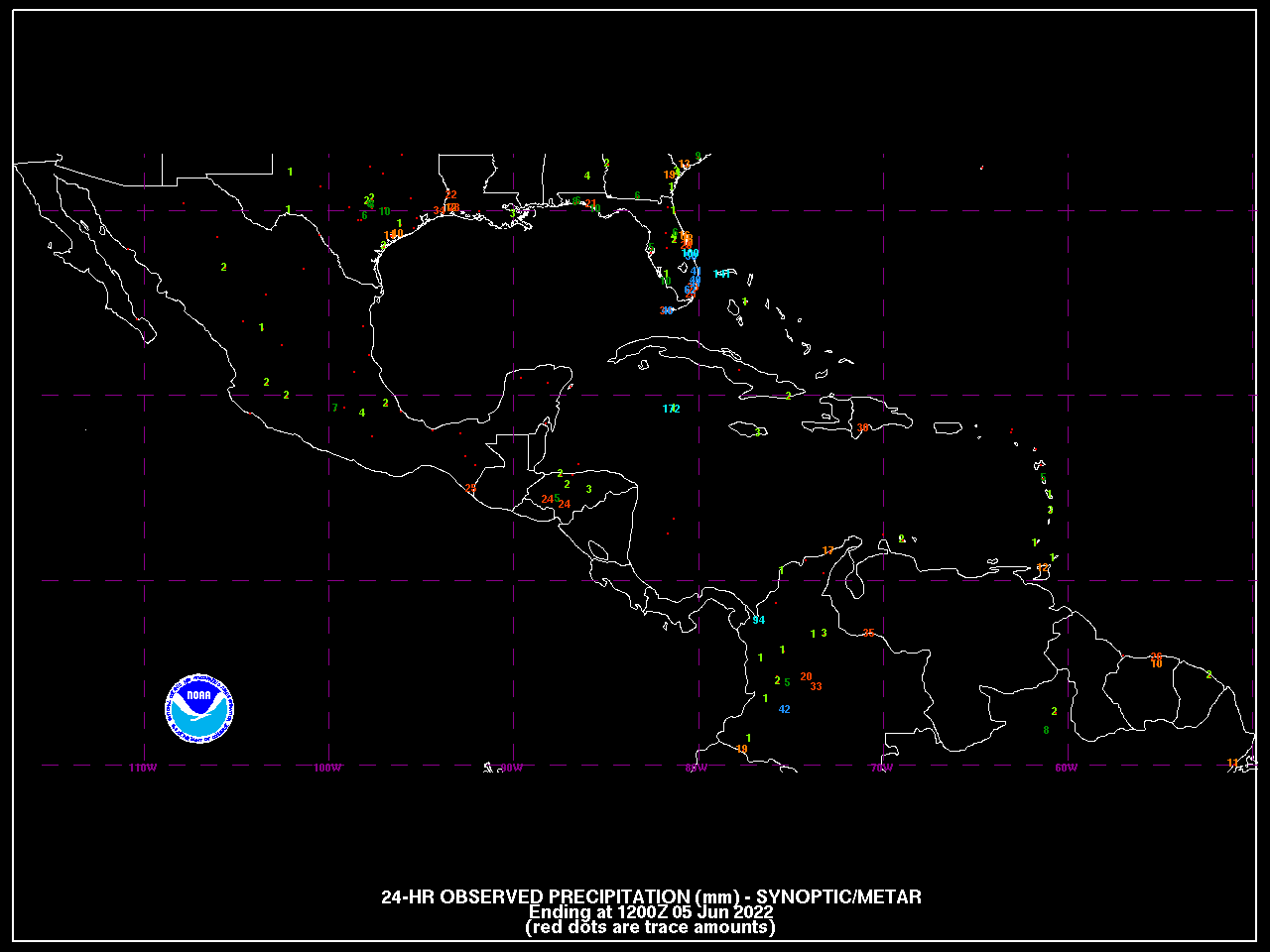1270x952 pixels.
Task: Click the '60W' longitude label
Action: [1066, 769]
